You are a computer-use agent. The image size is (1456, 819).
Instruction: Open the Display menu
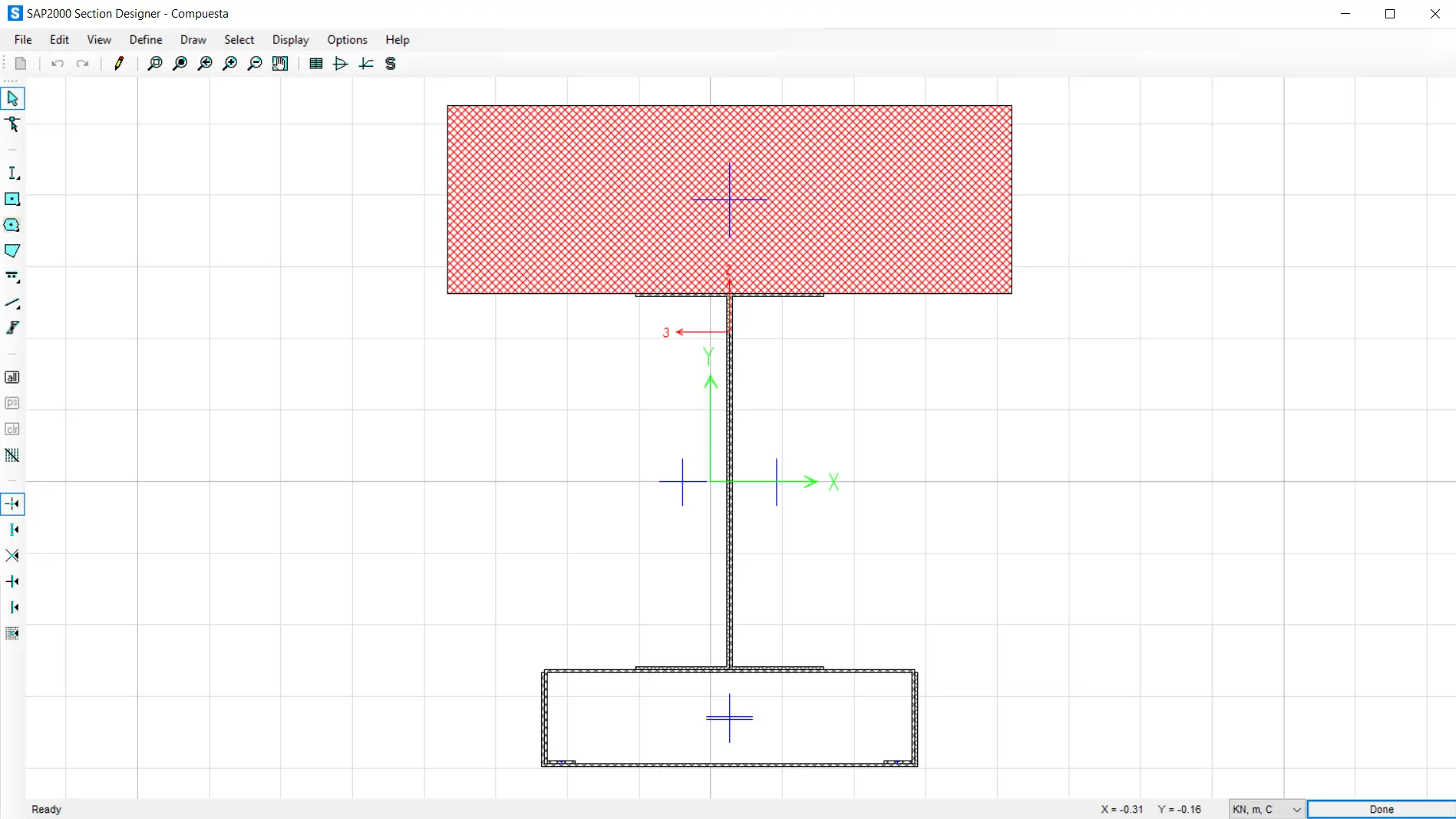coord(290,40)
